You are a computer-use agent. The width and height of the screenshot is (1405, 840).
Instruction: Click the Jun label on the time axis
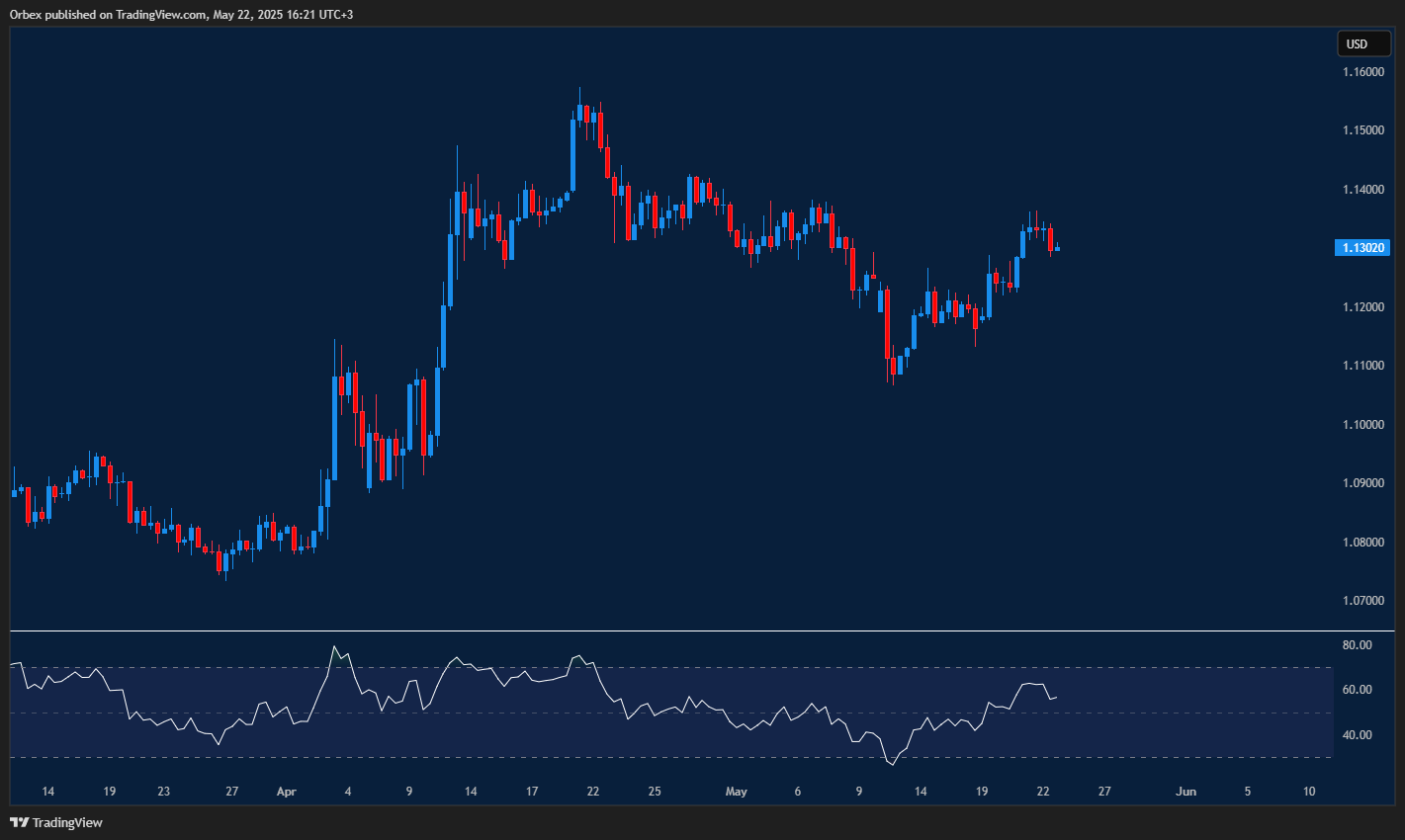[x=1185, y=792]
